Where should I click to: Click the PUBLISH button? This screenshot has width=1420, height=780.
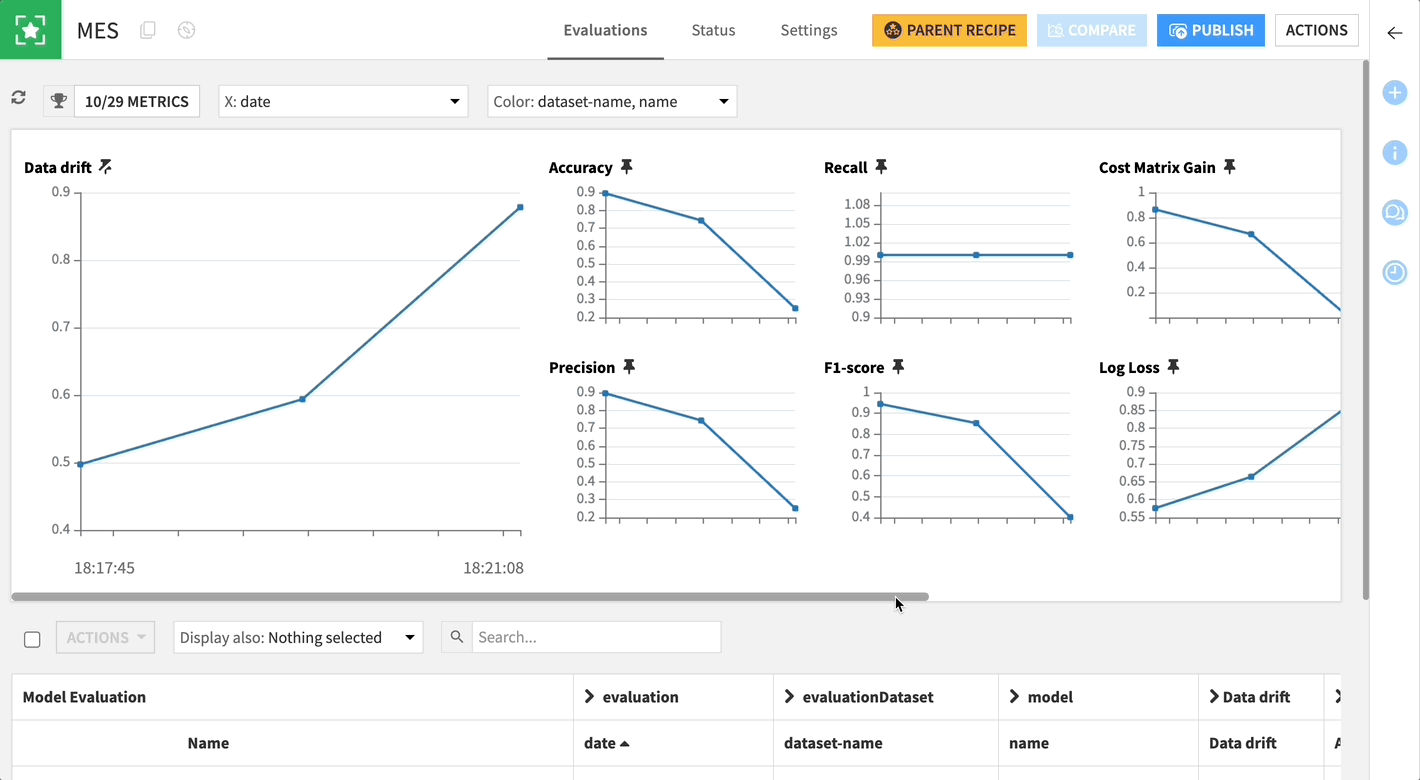pos(1210,30)
